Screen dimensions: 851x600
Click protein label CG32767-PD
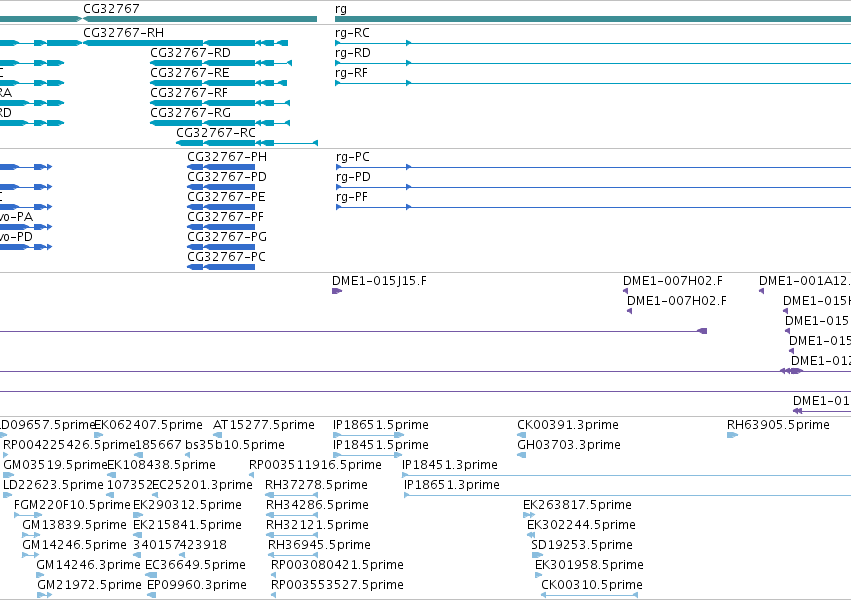(x=227, y=177)
